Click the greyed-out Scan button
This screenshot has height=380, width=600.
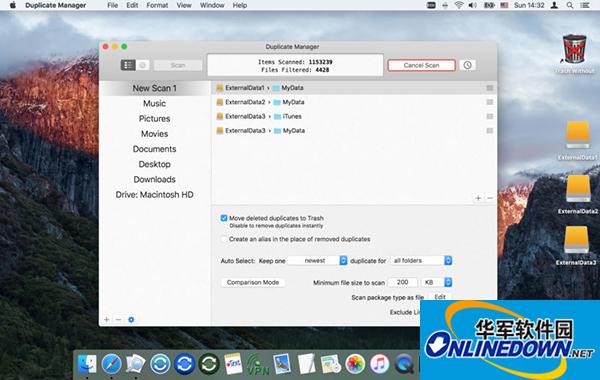click(178, 65)
